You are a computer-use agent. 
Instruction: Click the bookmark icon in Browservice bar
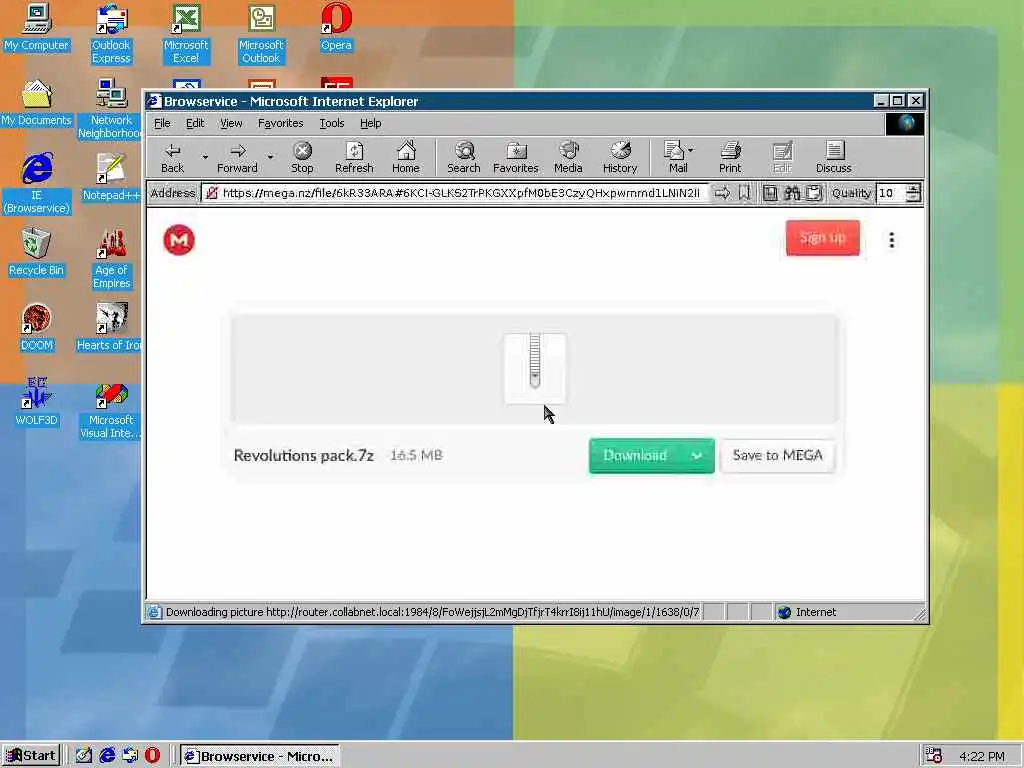744,193
